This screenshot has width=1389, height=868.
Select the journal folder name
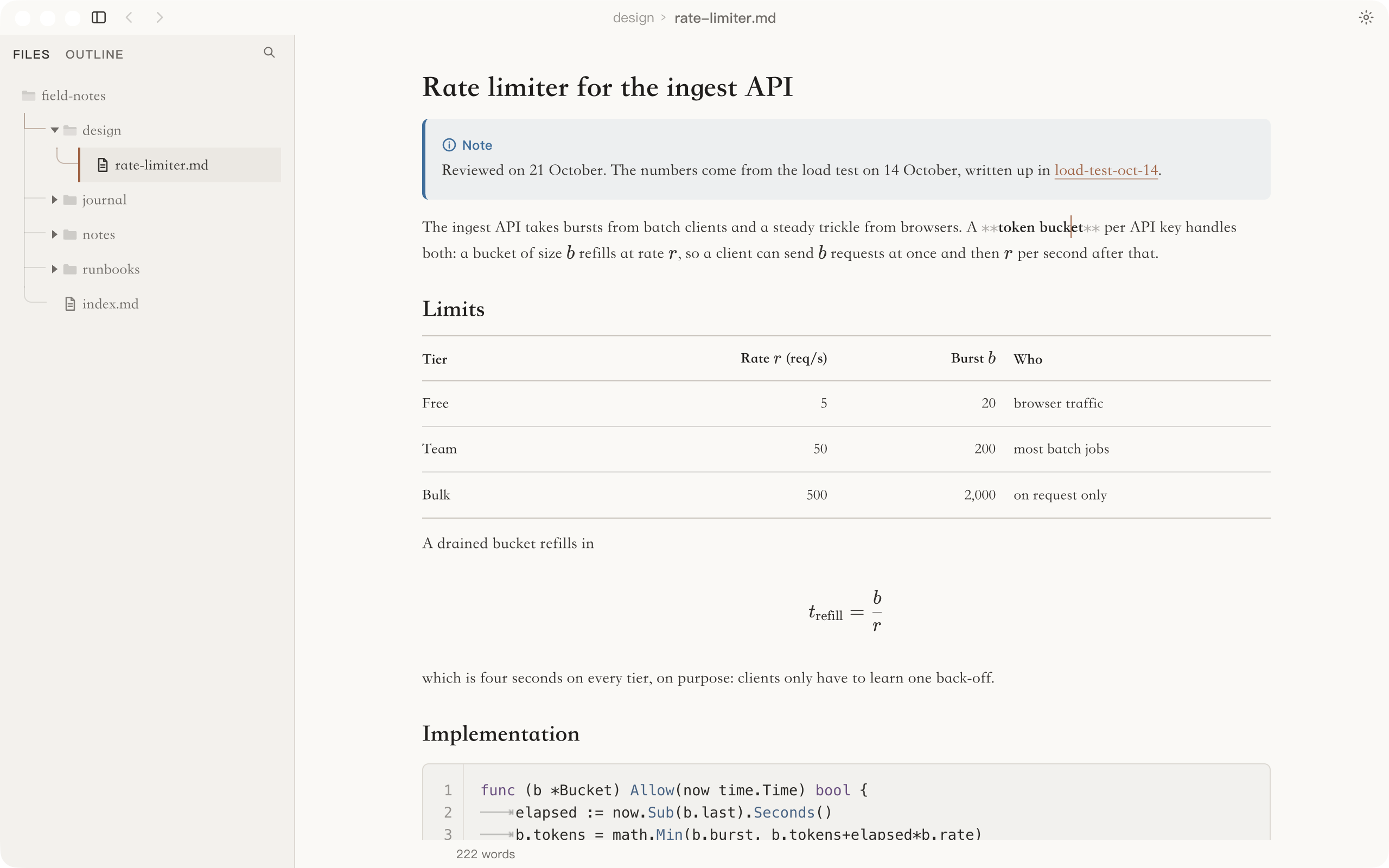(105, 200)
